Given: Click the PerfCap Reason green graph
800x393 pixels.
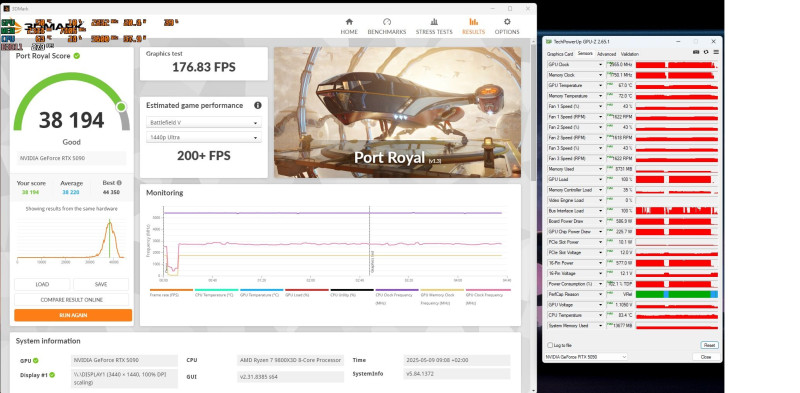Looking at the screenshot, I should [x=677, y=294].
